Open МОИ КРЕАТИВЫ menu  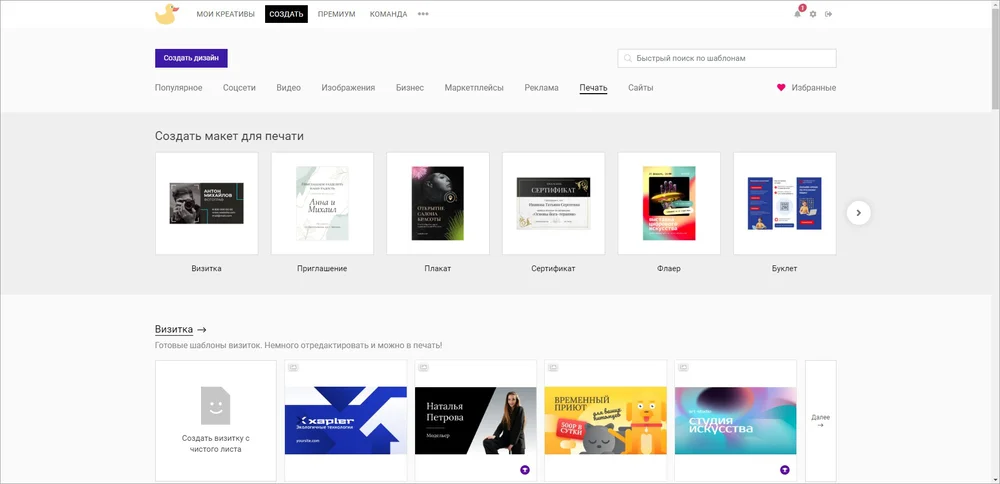pos(225,14)
